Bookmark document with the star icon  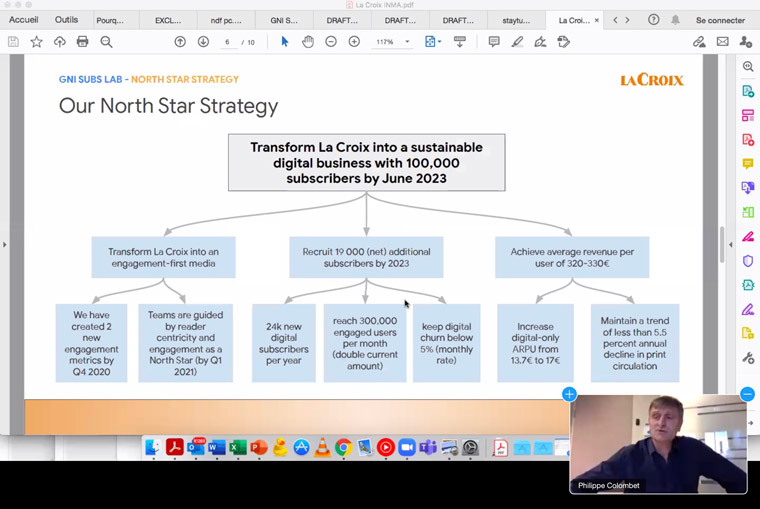36,42
